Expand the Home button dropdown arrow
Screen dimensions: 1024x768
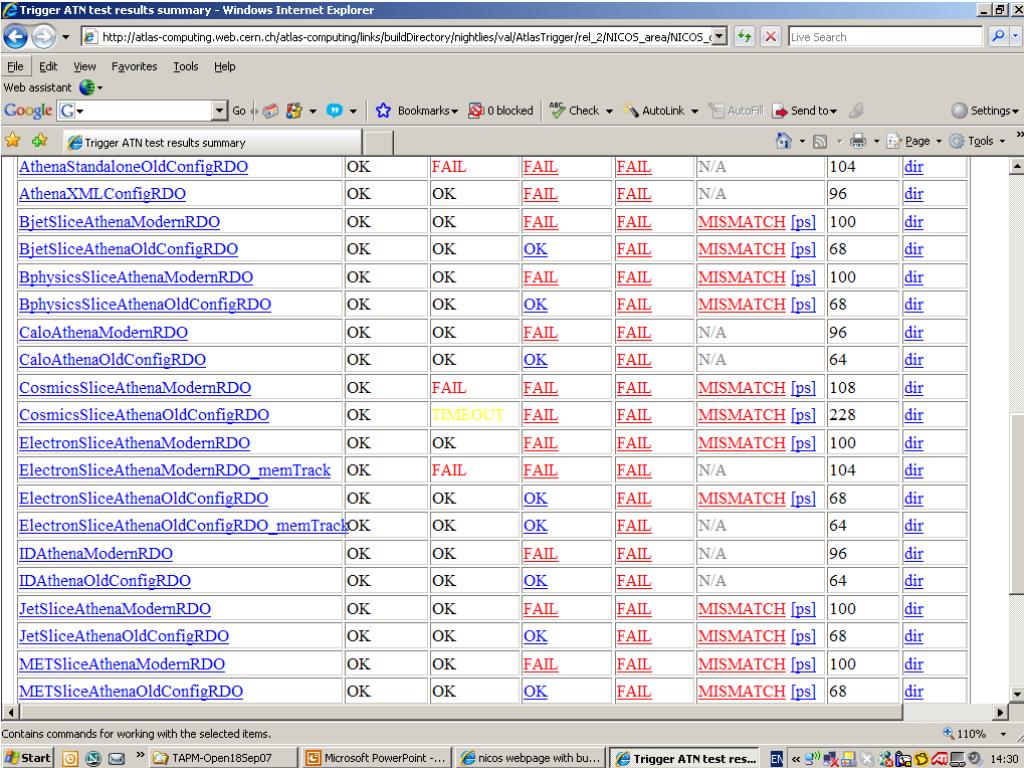point(803,141)
